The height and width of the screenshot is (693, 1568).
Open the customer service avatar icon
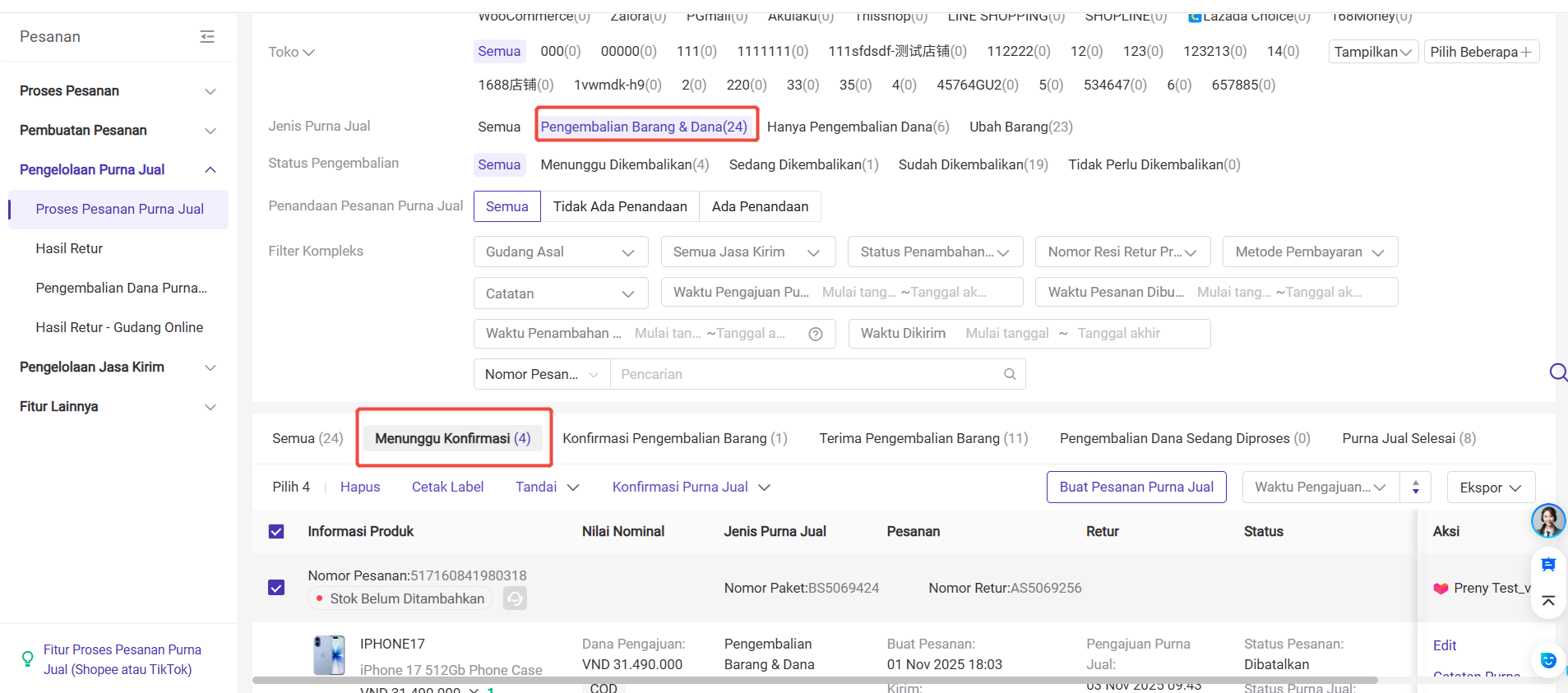tap(1547, 520)
